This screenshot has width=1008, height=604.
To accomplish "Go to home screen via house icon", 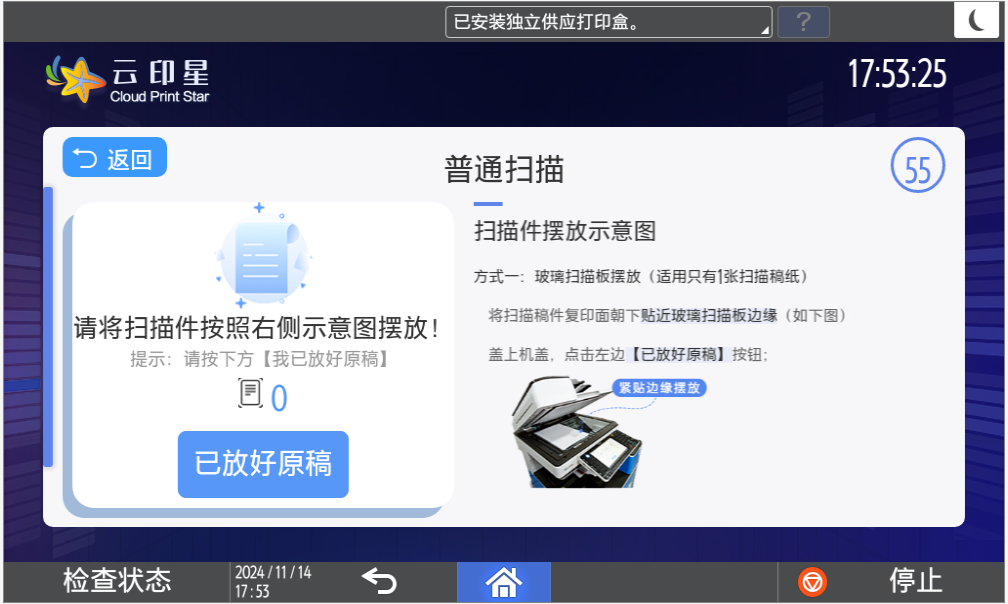I will click(503, 581).
